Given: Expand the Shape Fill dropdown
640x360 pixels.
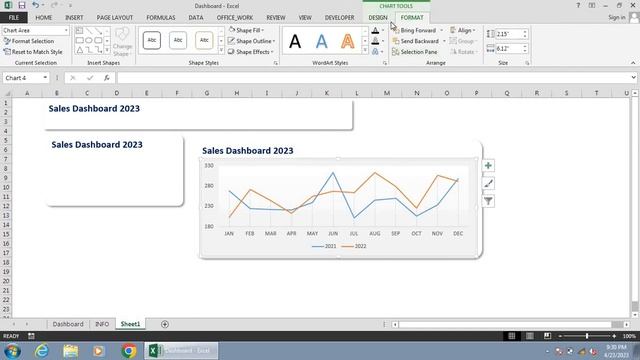Looking at the screenshot, I should tap(263, 31).
